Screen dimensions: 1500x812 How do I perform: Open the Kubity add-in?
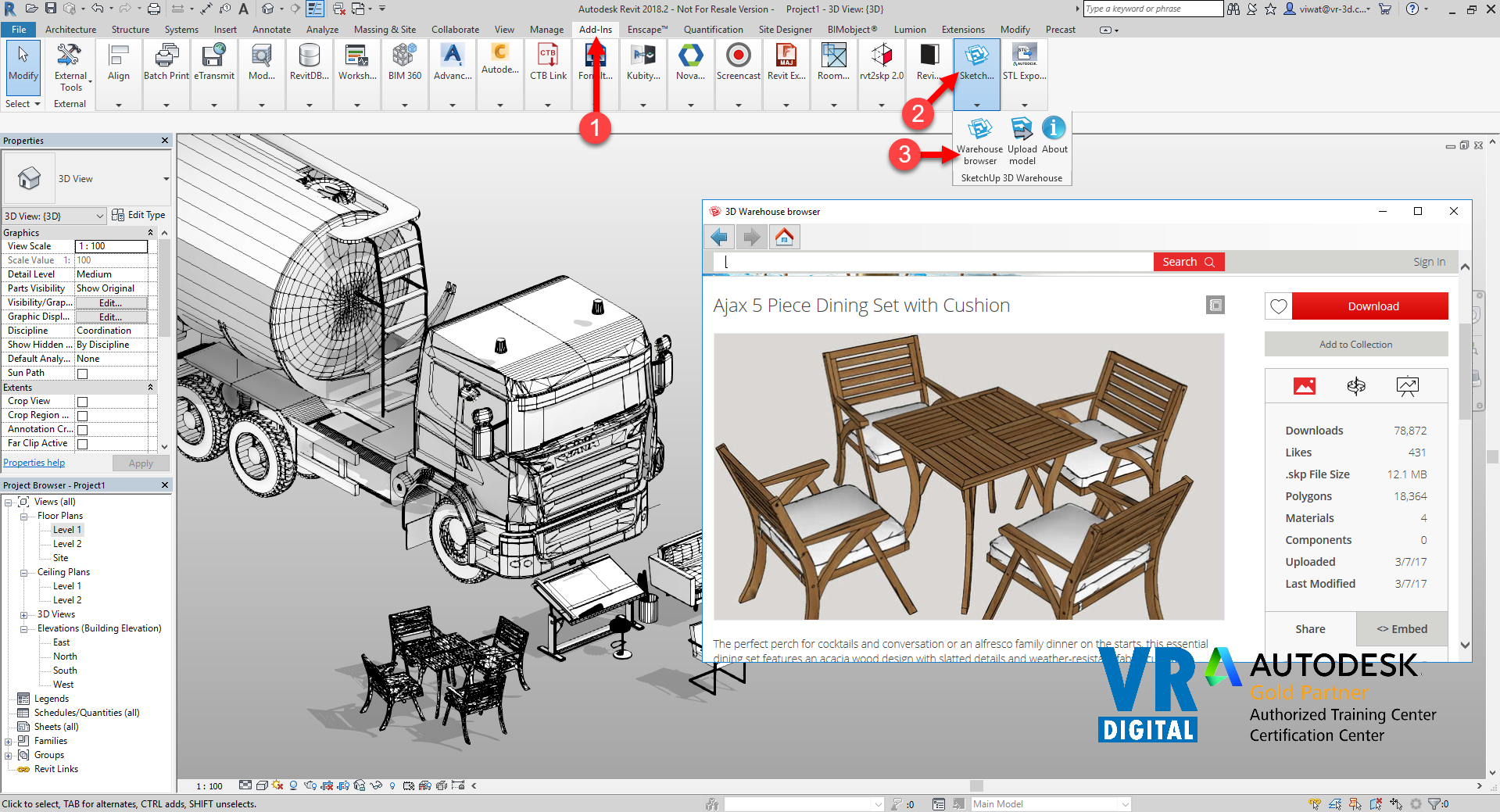[x=643, y=63]
